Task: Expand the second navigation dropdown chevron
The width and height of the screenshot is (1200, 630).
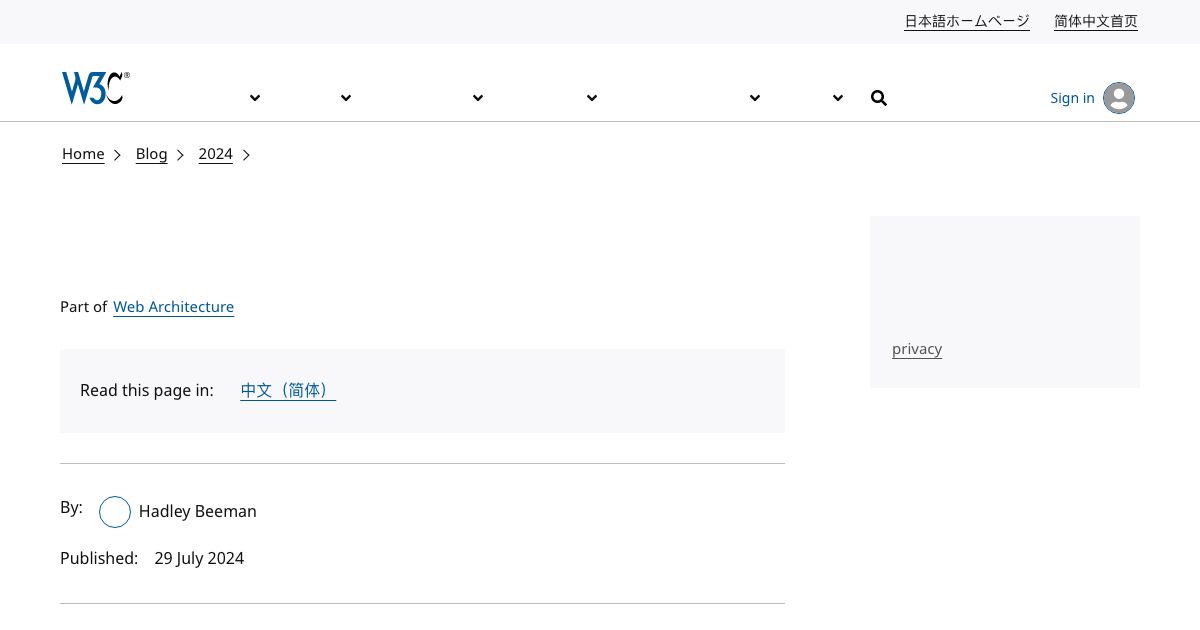Action: coord(346,97)
